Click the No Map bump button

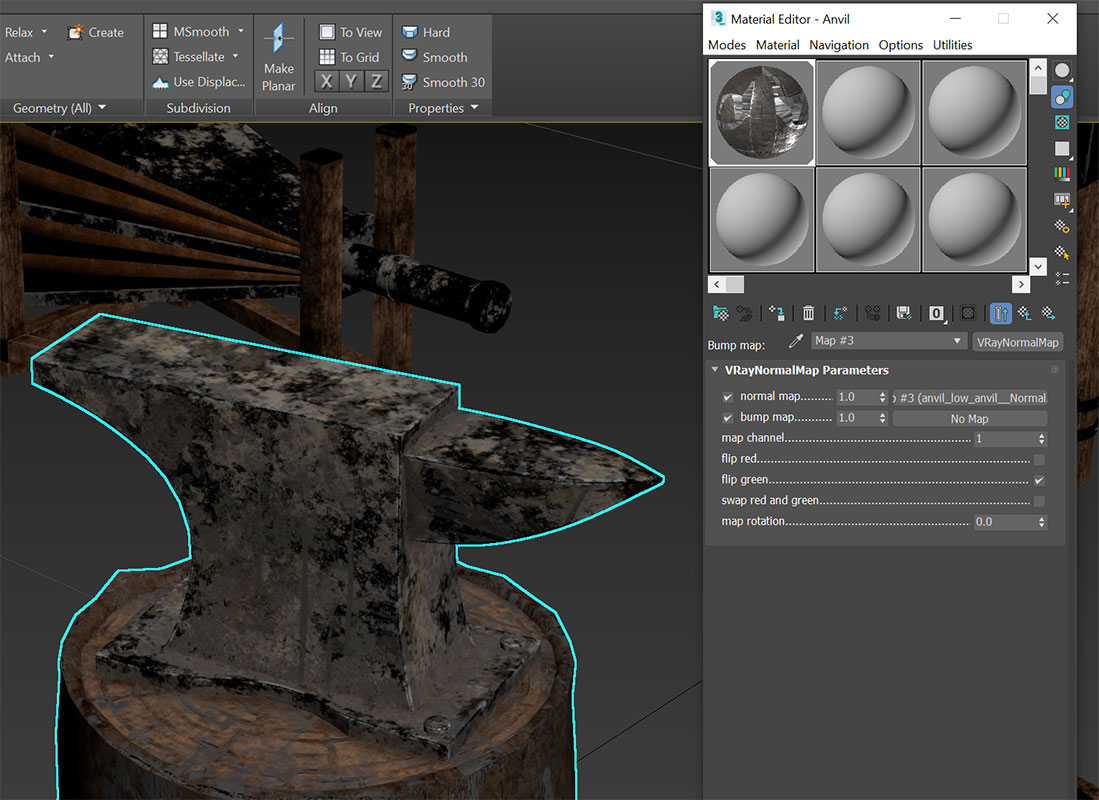970,419
